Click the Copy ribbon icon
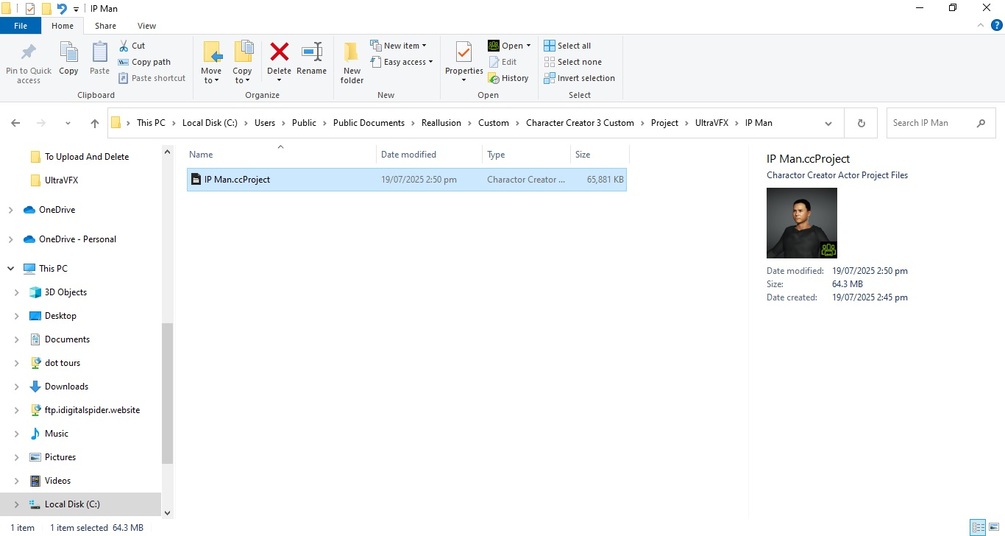1005x536 pixels. 69,53
